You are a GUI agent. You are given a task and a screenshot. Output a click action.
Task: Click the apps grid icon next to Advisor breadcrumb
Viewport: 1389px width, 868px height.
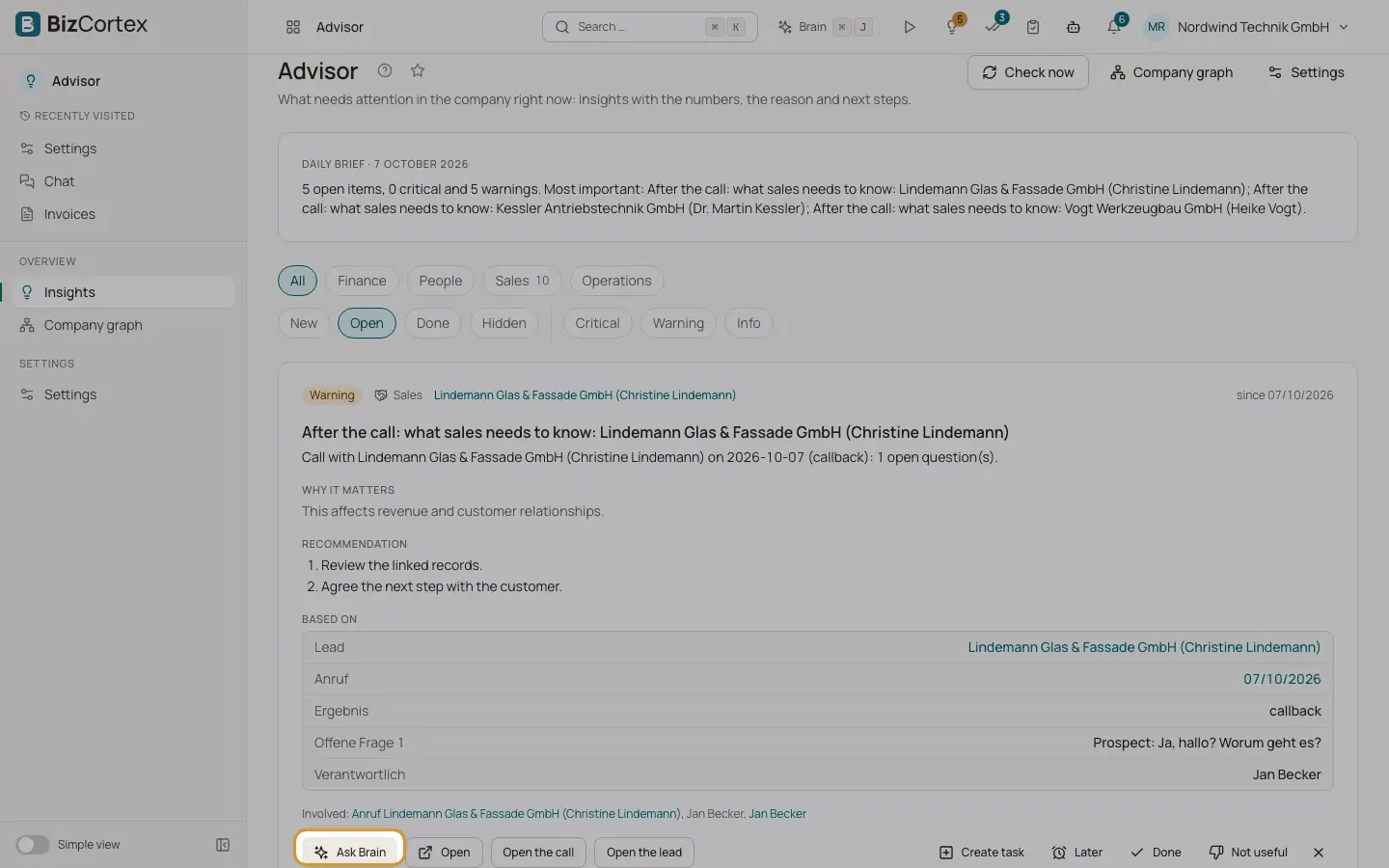click(293, 27)
